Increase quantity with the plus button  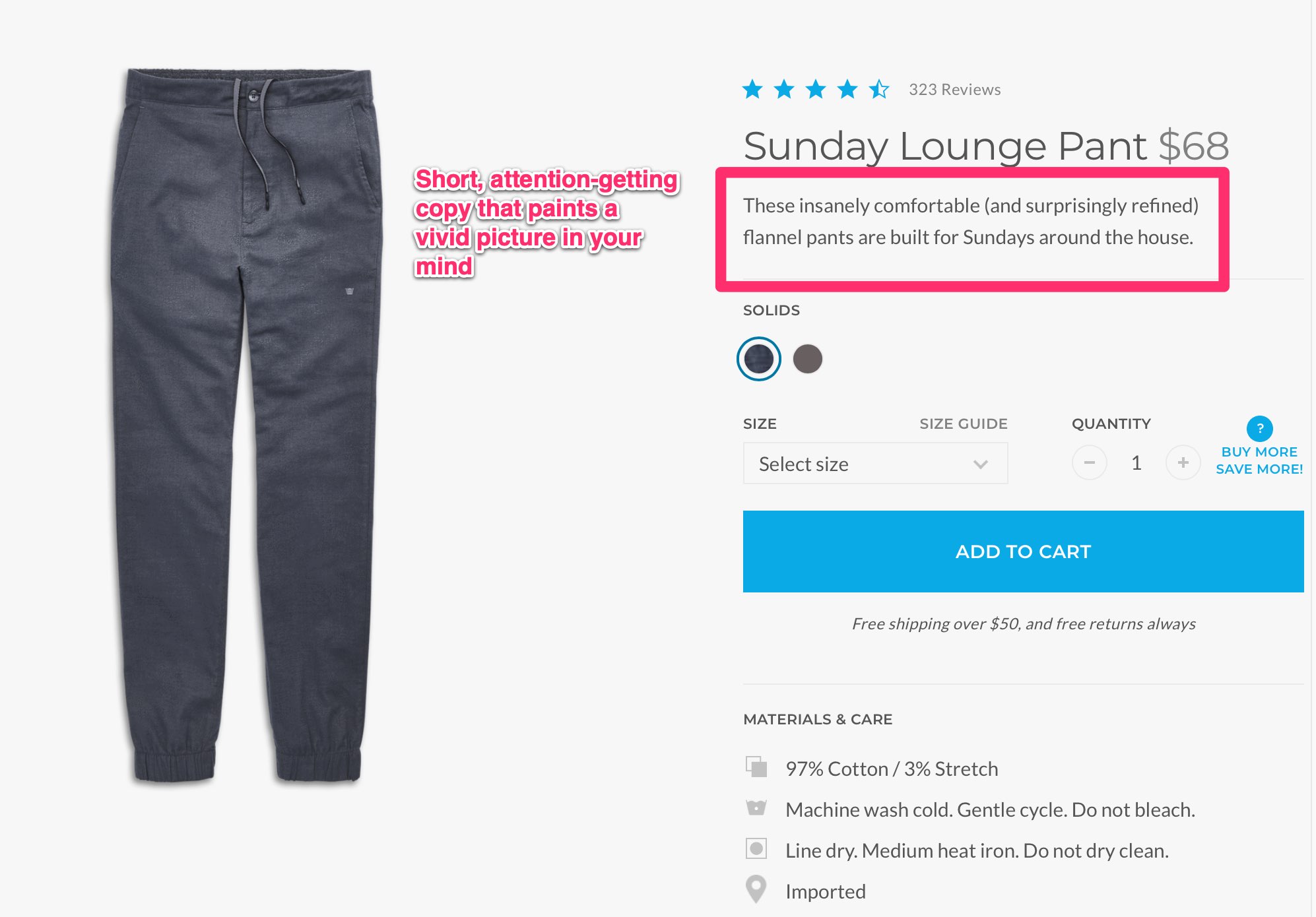1183,463
